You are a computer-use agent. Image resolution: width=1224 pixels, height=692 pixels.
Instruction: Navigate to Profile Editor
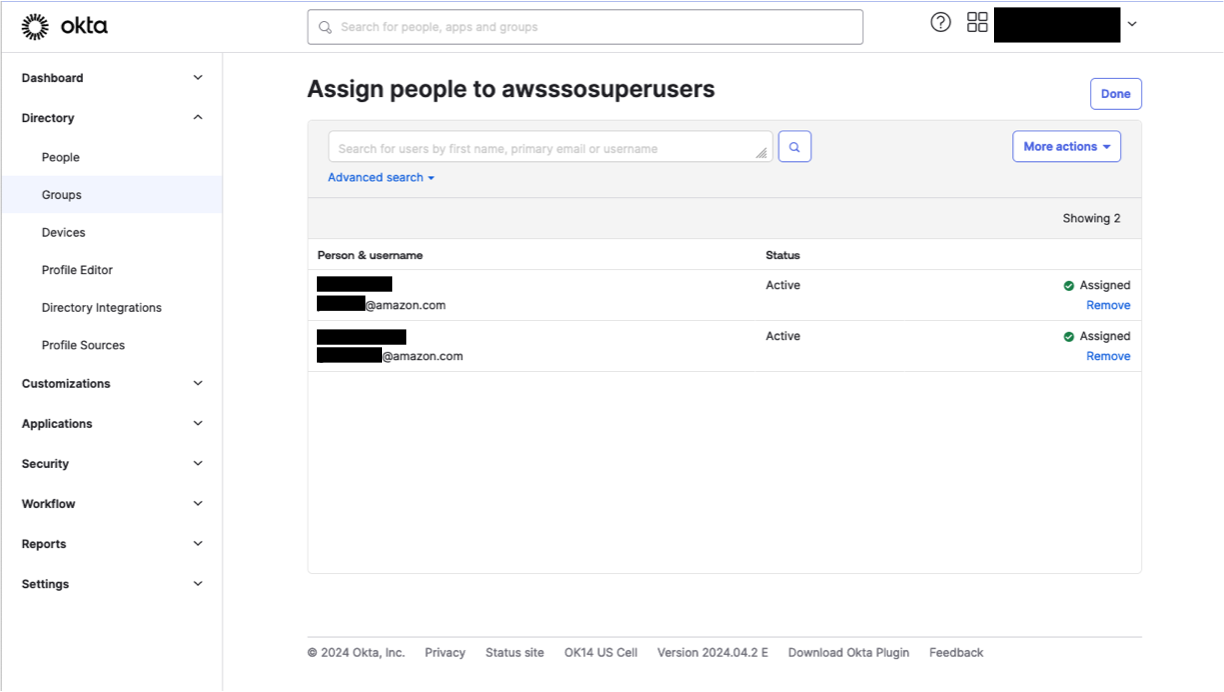[x=76, y=269]
